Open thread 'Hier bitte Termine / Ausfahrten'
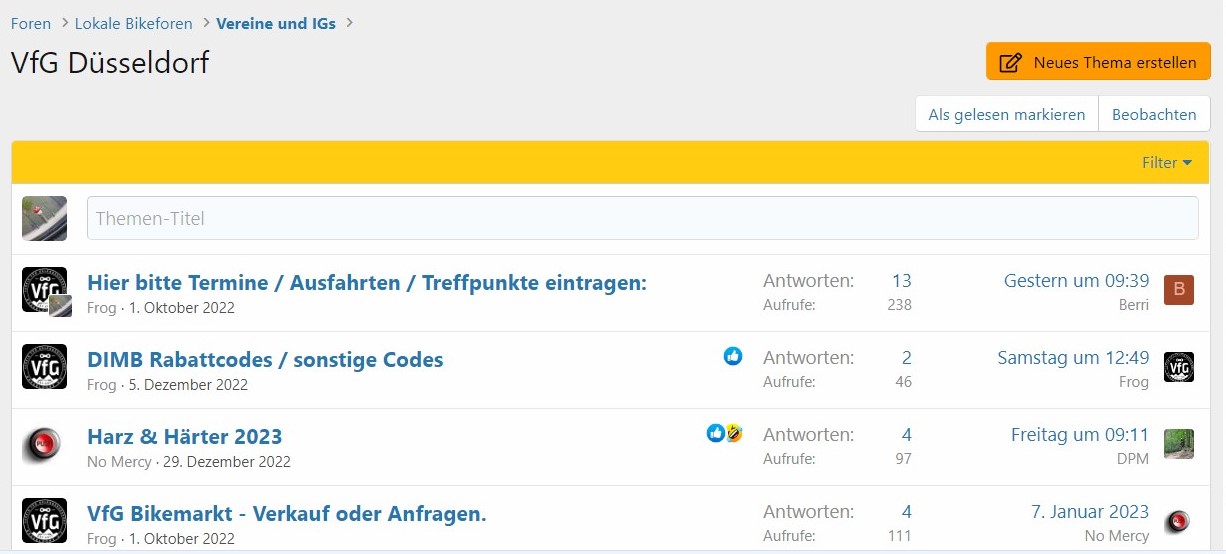Screen dimensions: 1226x554 [x=367, y=283]
